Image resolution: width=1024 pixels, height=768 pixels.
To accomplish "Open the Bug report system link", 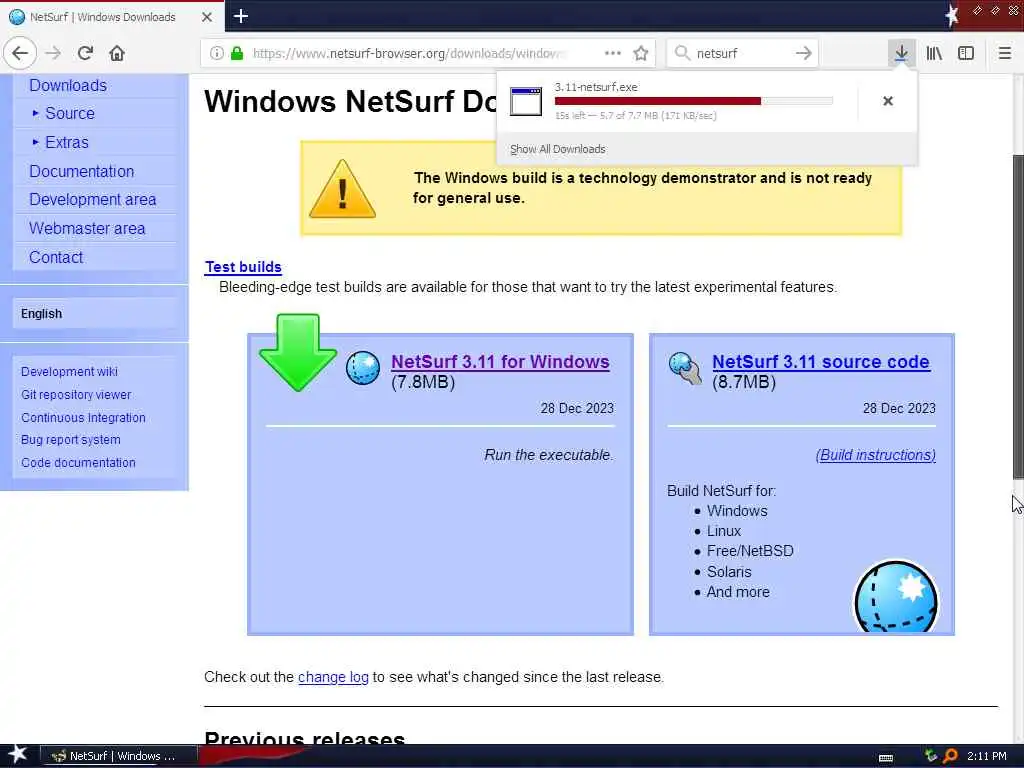I will point(71,440).
